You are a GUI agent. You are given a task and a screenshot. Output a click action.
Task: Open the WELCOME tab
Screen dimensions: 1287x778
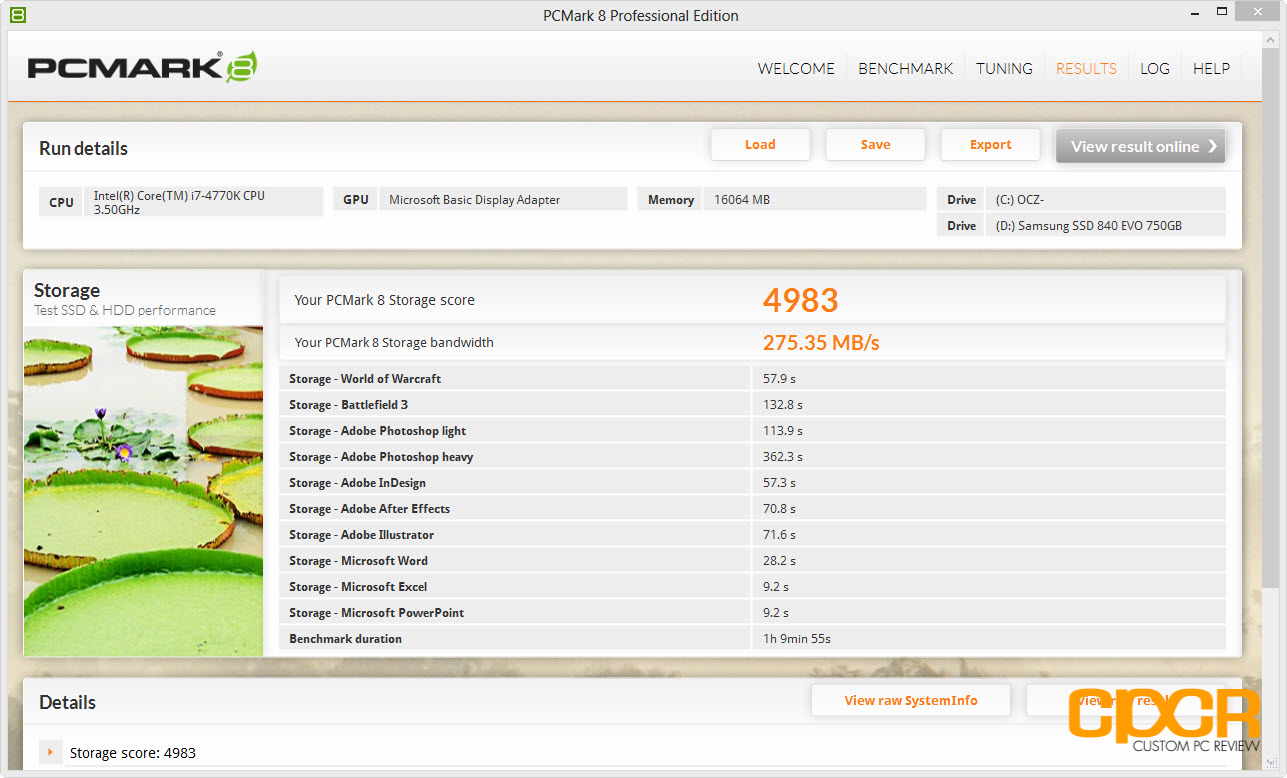(x=796, y=68)
